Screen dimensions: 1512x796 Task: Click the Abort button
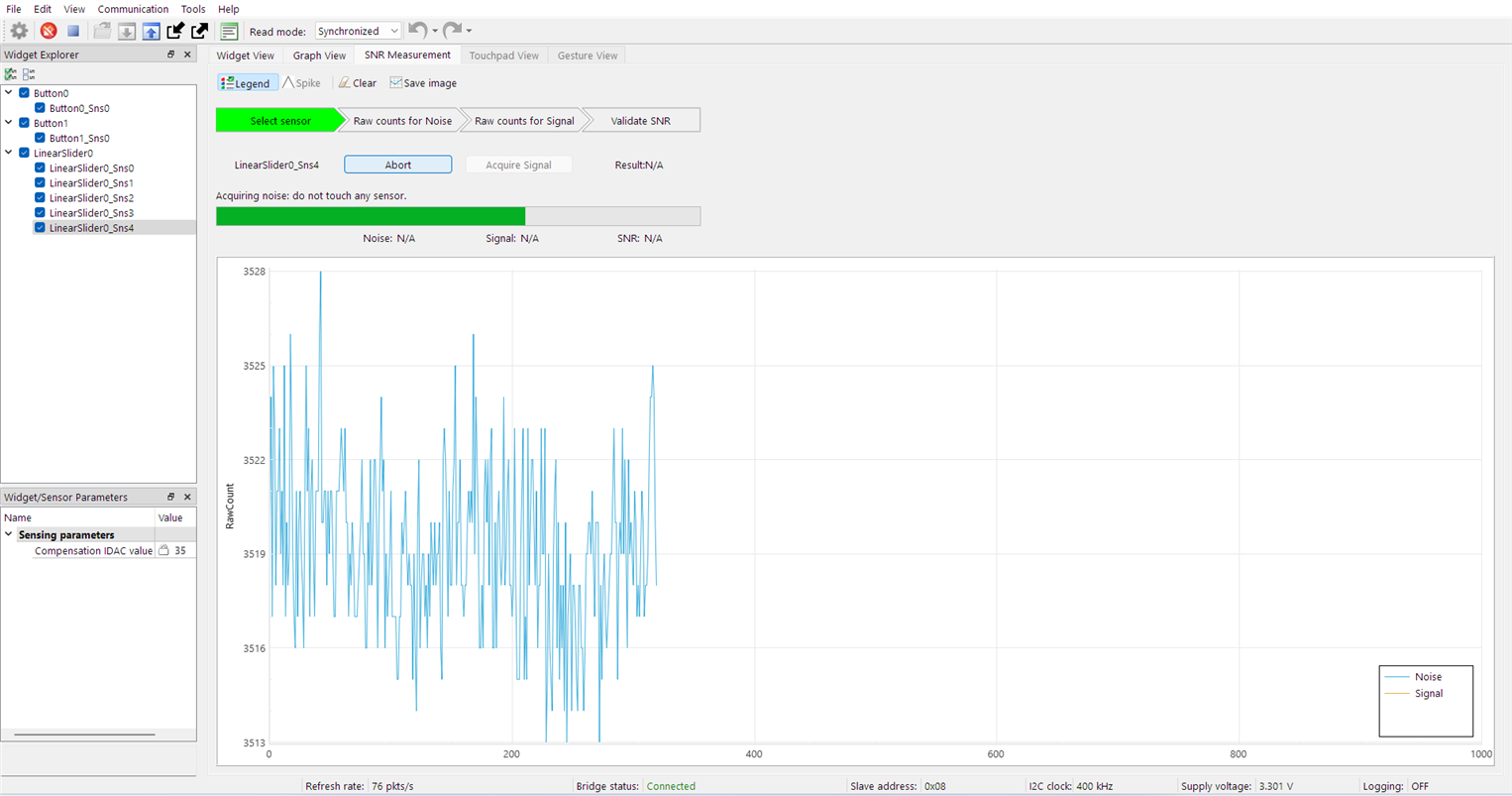click(398, 165)
